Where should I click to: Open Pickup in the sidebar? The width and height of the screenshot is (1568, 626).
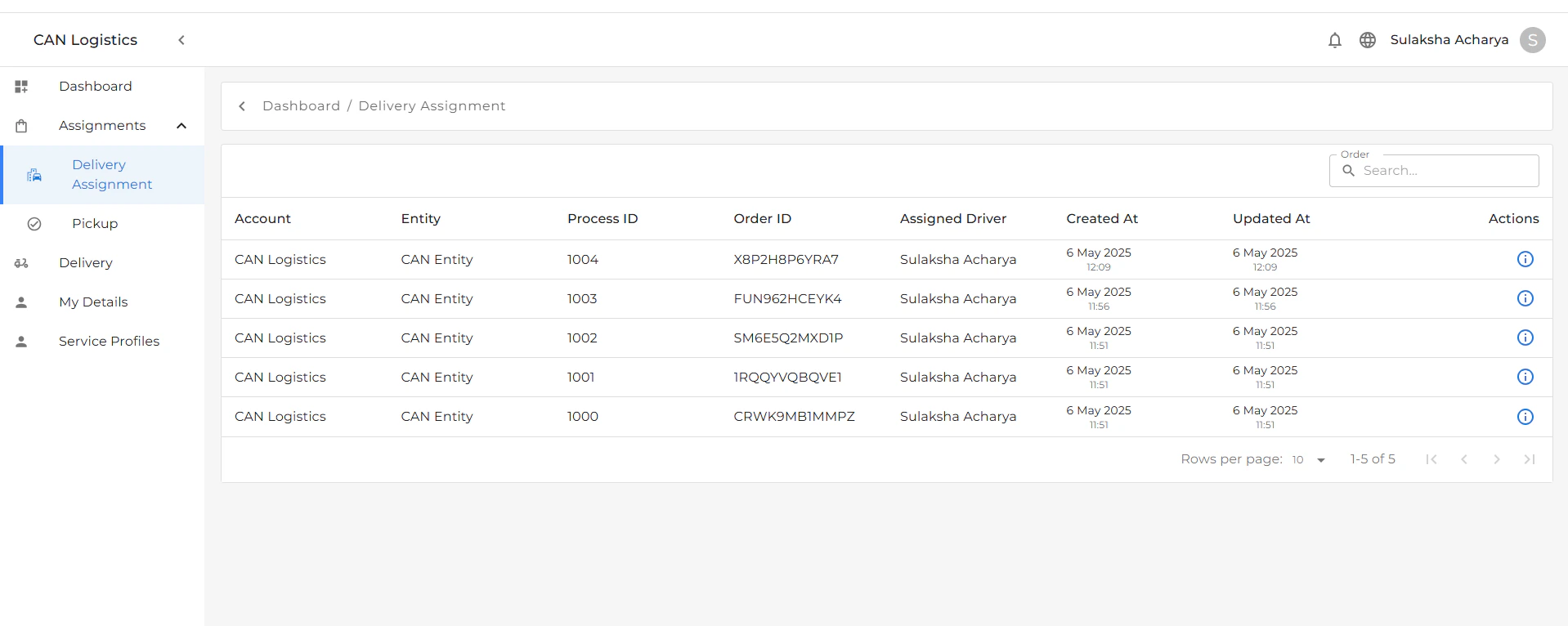95,224
